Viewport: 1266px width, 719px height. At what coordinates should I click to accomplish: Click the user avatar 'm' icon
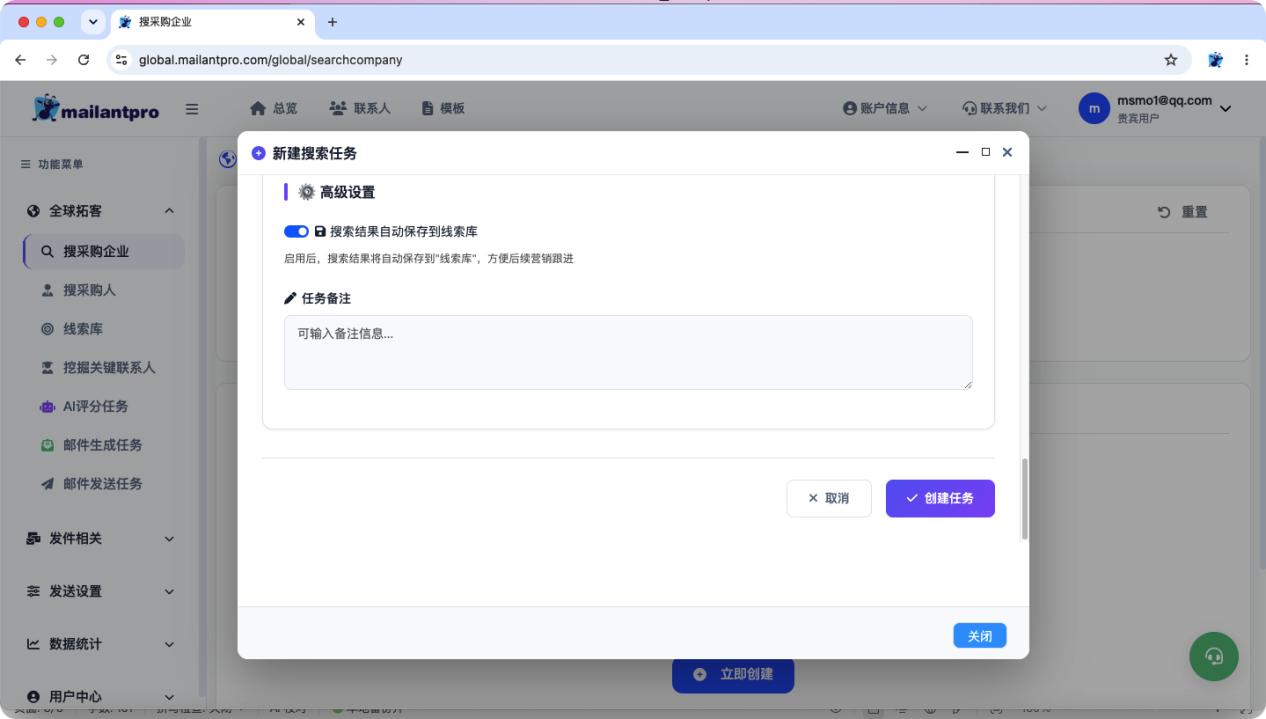[x=1094, y=108]
